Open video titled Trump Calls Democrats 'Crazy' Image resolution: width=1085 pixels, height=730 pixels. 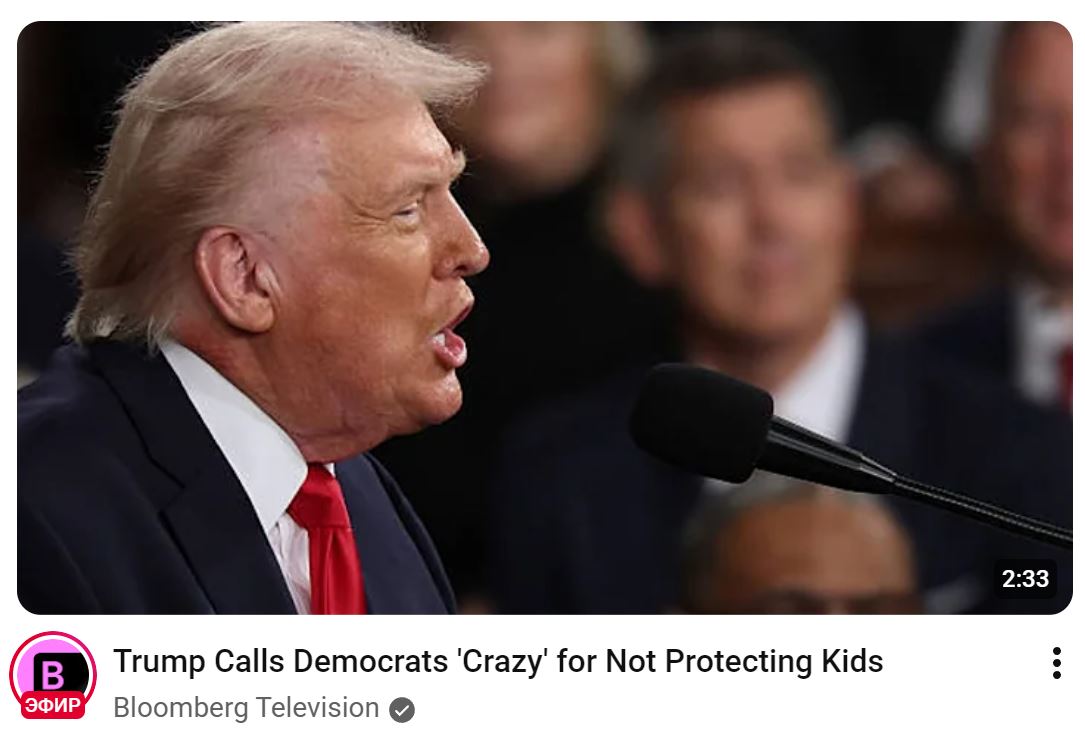pos(498,661)
